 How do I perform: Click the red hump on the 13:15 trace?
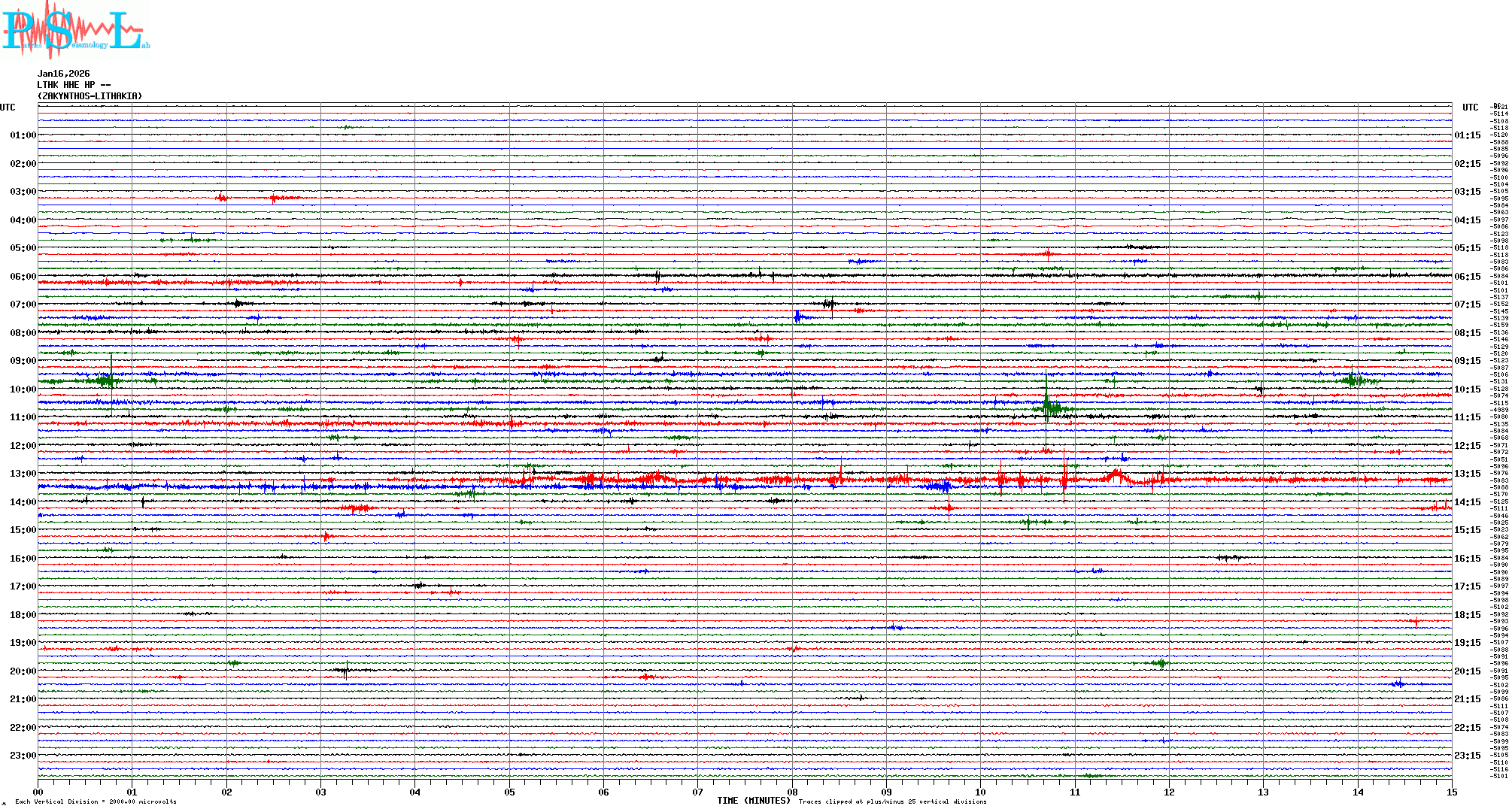pos(1116,474)
